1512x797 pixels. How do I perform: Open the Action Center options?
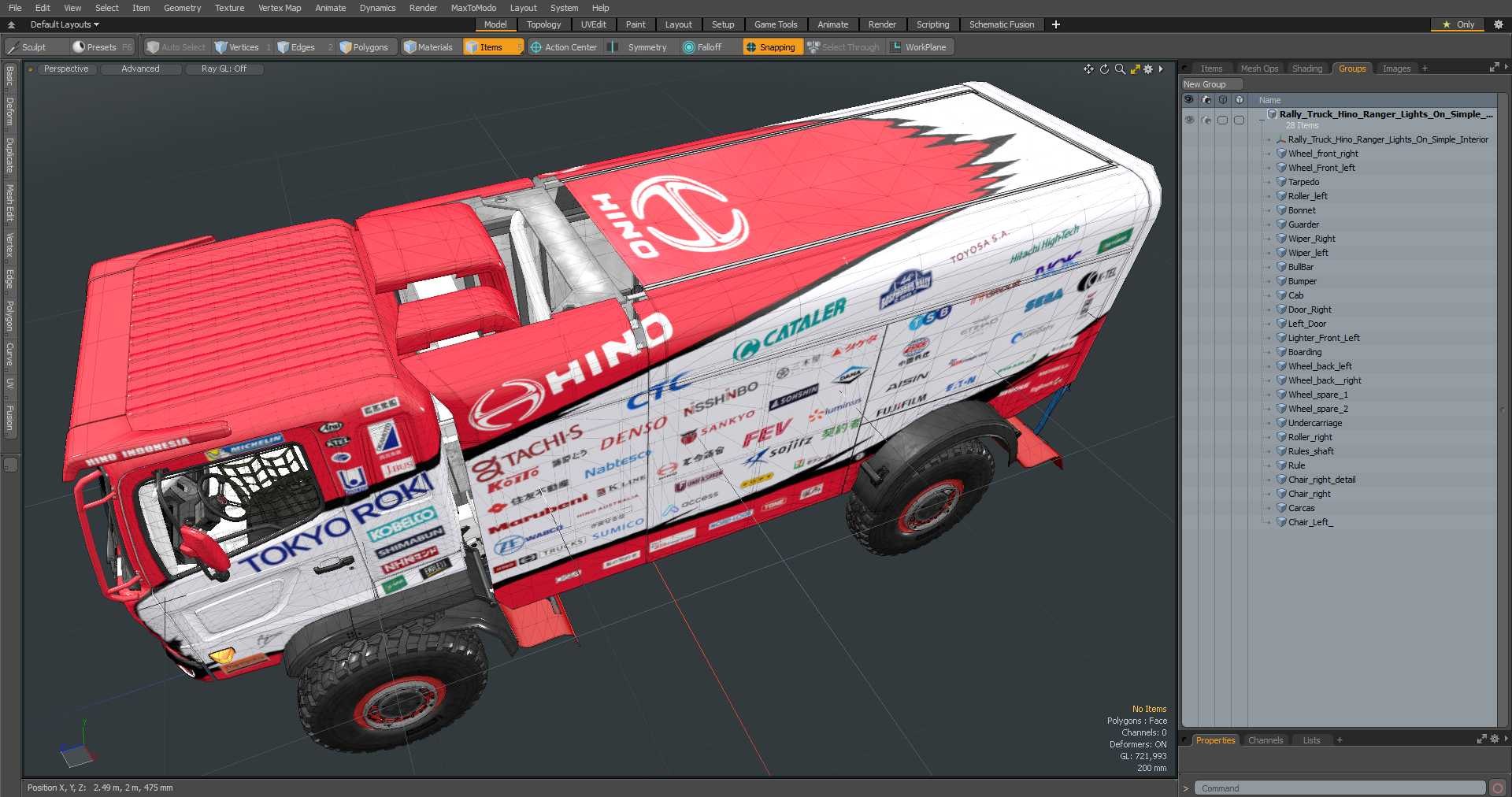(x=564, y=47)
